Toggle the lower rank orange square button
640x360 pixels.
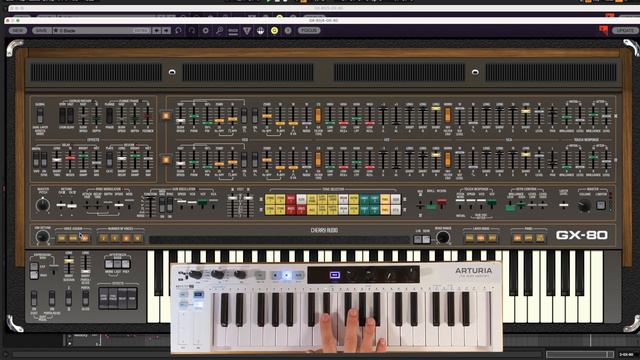point(166,159)
